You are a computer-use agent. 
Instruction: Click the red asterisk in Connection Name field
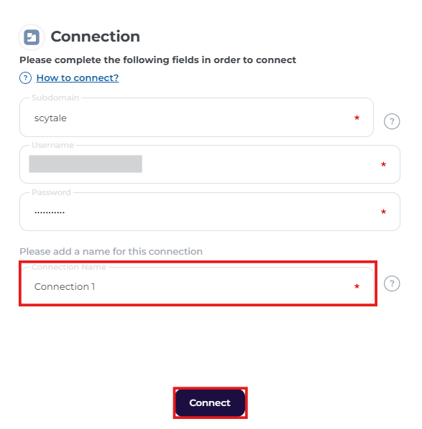(x=357, y=286)
